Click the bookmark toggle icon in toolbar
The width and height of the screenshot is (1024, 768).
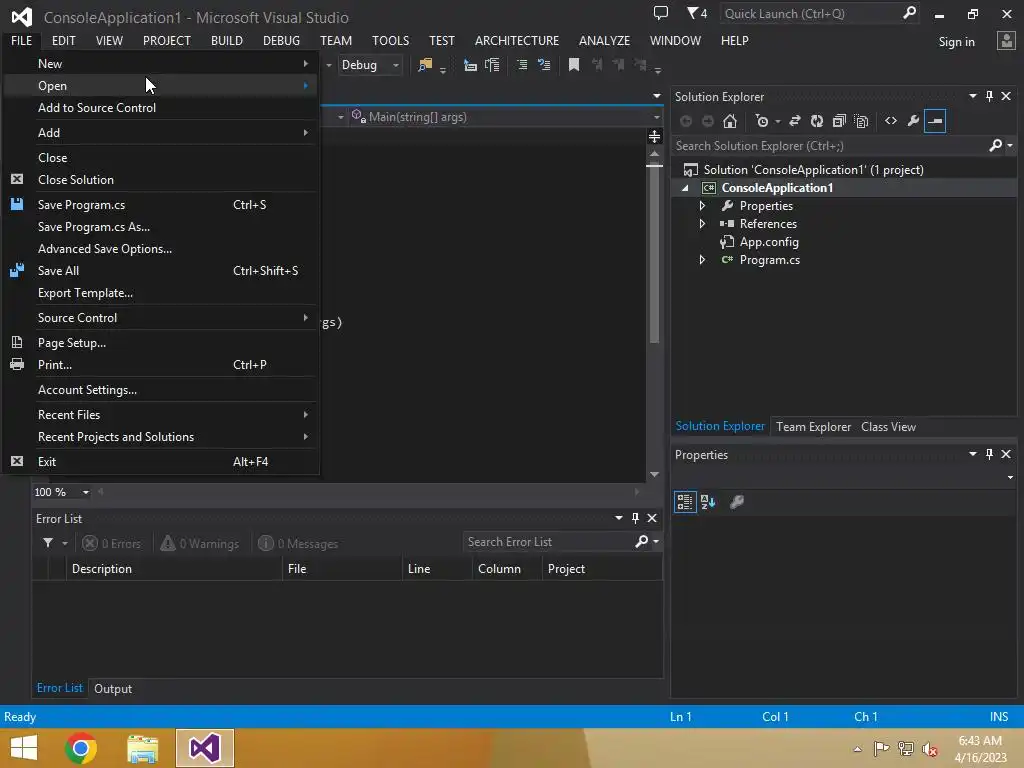(574, 65)
